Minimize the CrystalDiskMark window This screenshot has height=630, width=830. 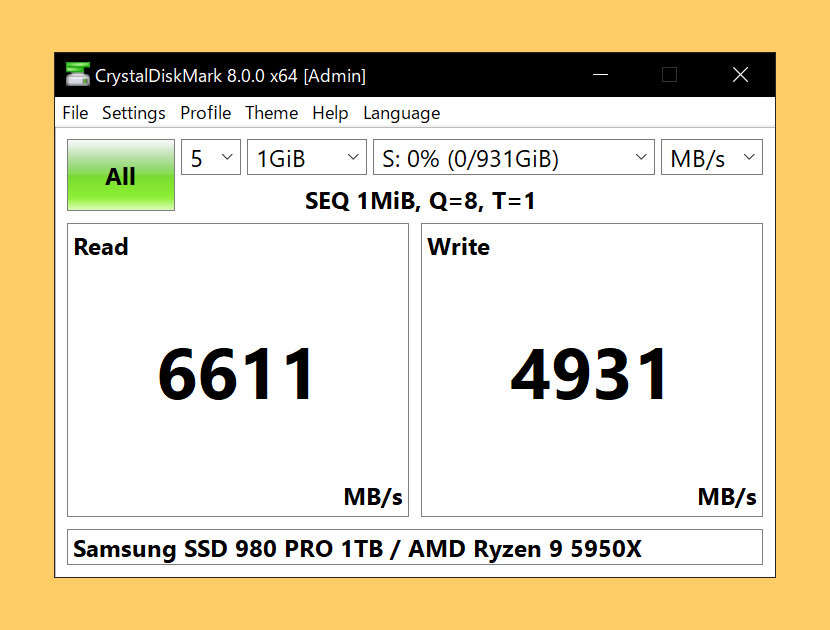(600, 75)
